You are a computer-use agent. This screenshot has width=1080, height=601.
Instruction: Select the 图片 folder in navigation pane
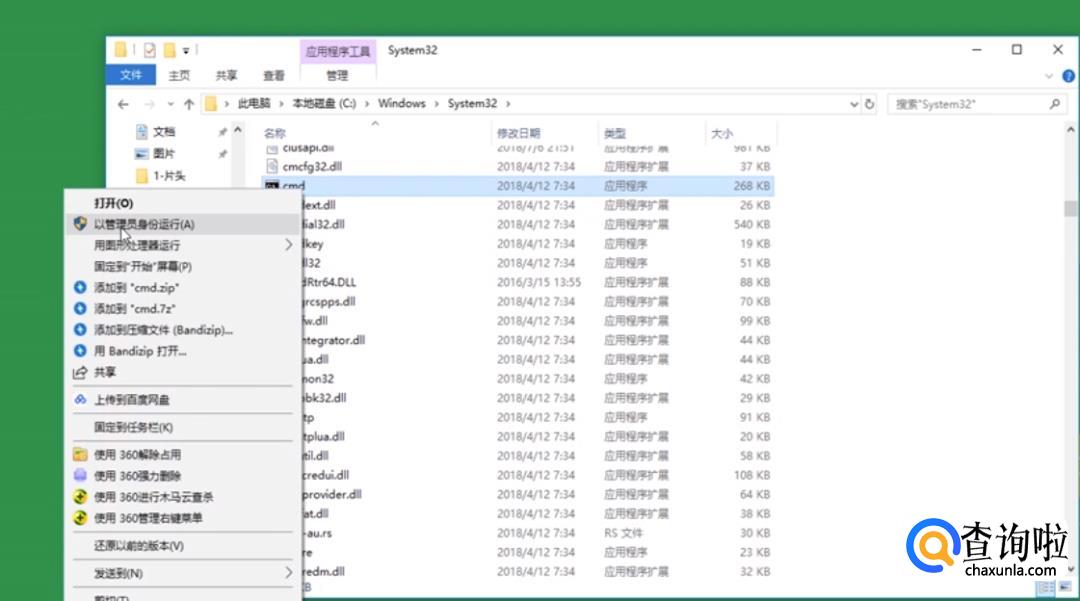pyautogui.click(x=163, y=154)
